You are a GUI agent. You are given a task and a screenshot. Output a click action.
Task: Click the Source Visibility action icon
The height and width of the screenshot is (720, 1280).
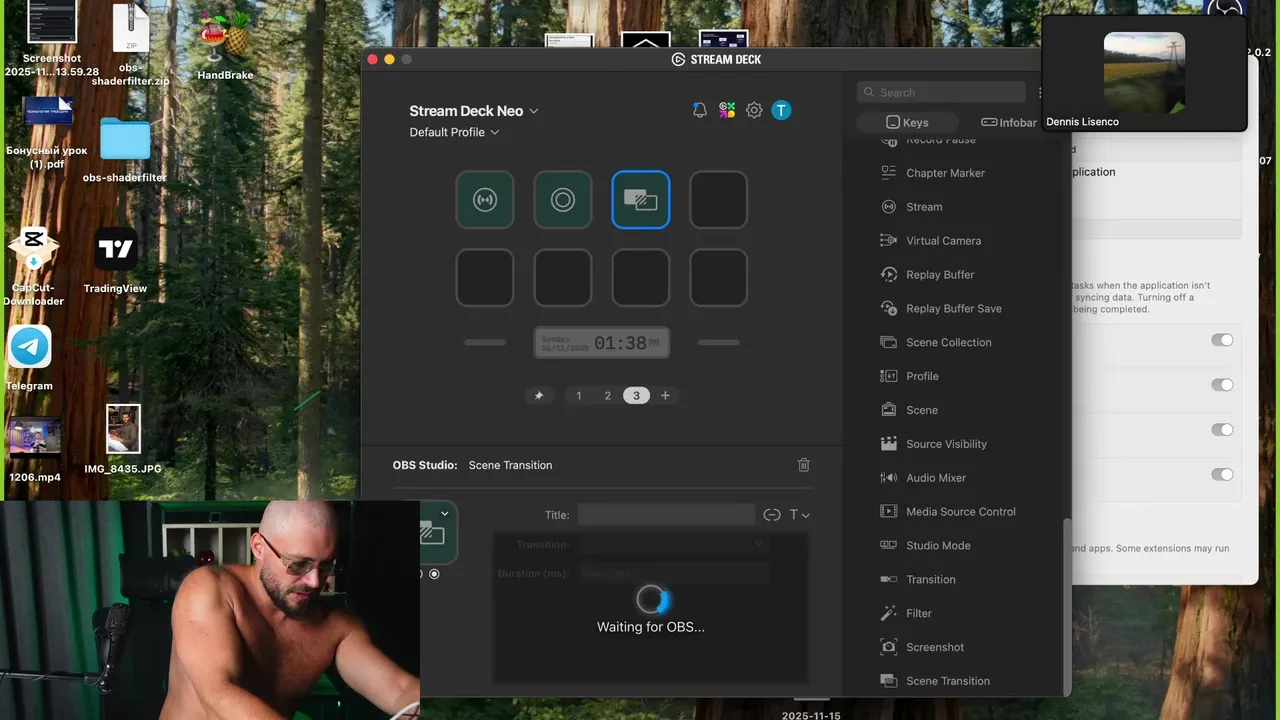click(888, 444)
